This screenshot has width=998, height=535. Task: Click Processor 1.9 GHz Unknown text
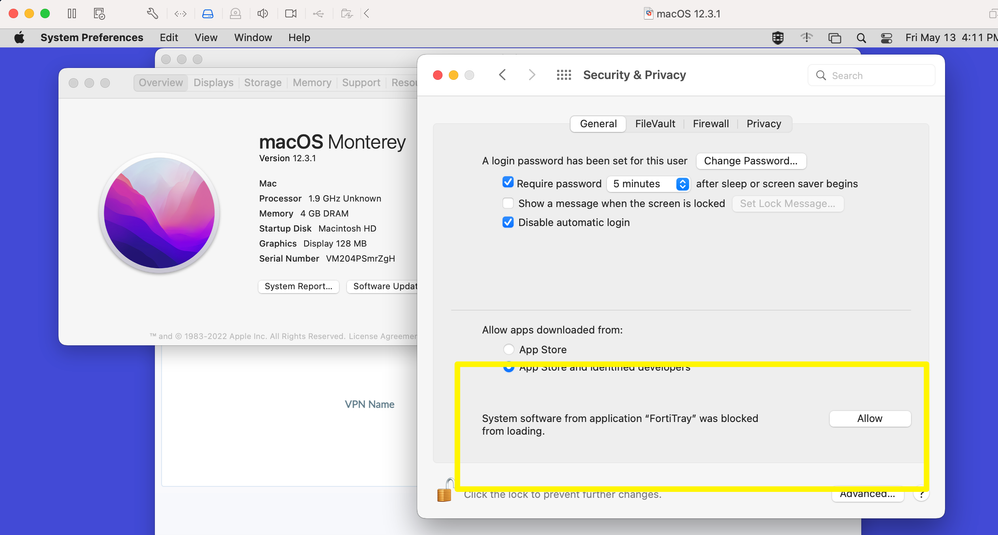pyautogui.click(x=320, y=198)
